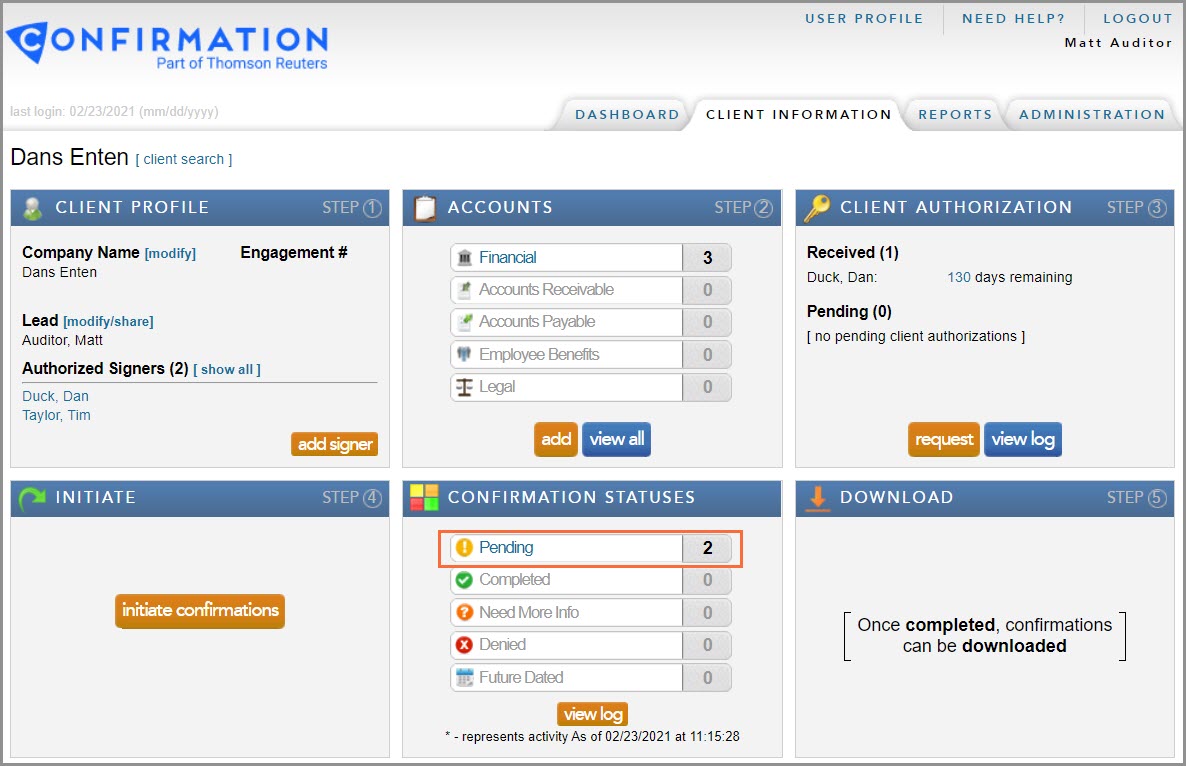Click the Denied red X icon
Image resolution: width=1186 pixels, height=766 pixels.
[x=464, y=645]
